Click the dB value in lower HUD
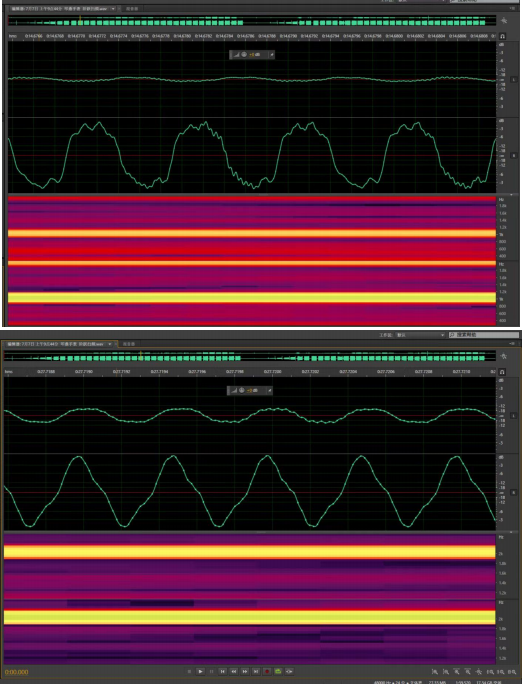Screen dimensions: 522x684 [253, 390]
